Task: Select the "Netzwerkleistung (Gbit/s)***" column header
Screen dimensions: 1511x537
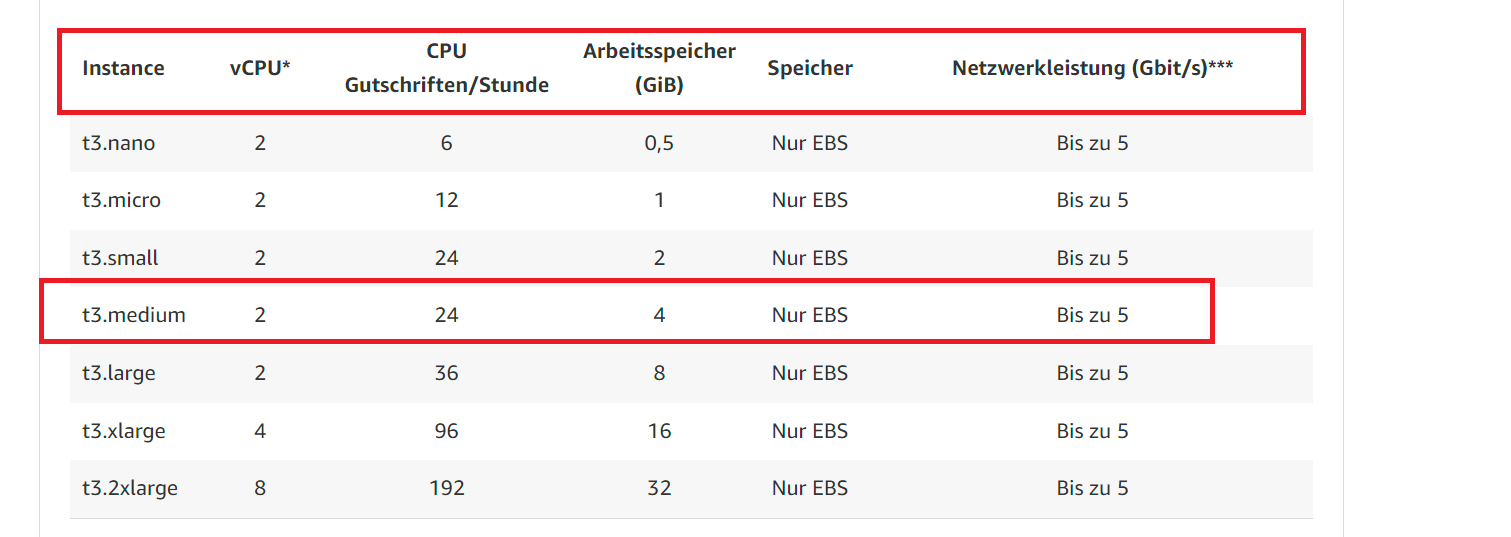Action: point(1092,68)
